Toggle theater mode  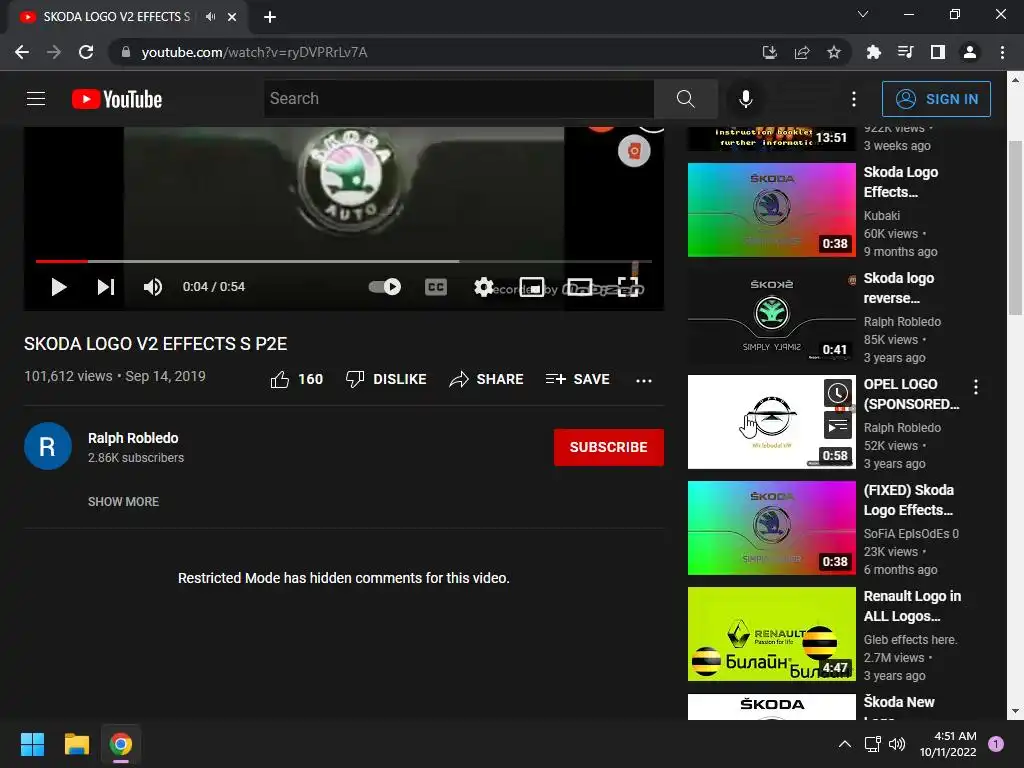pos(580,287)
